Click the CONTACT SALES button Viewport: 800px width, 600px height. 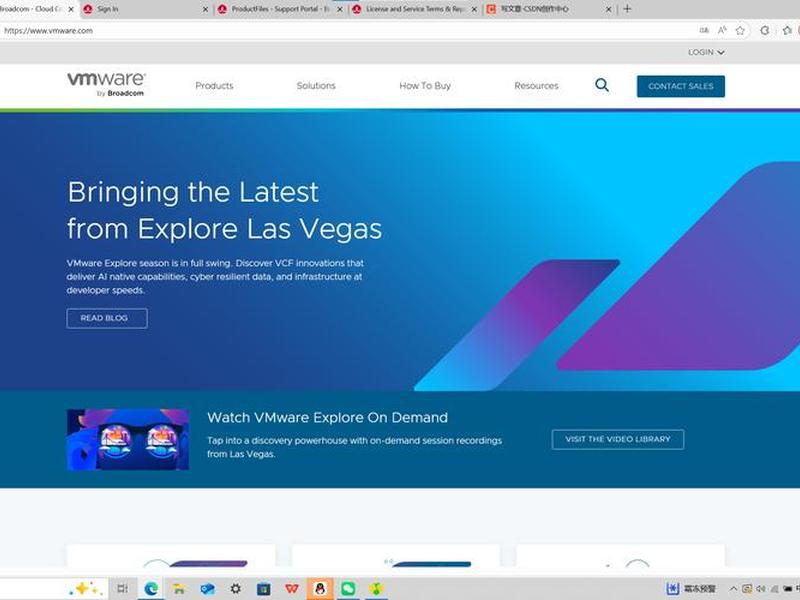[681, 86]
